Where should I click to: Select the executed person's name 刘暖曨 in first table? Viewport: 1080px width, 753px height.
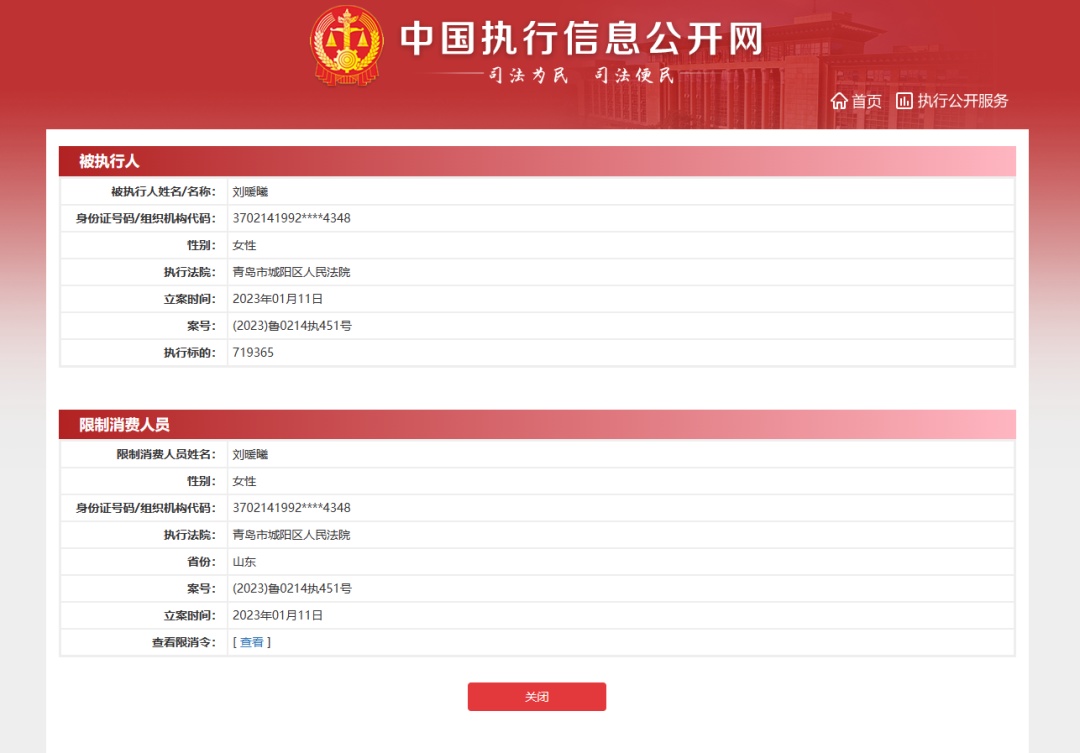(x=250, y=192)
